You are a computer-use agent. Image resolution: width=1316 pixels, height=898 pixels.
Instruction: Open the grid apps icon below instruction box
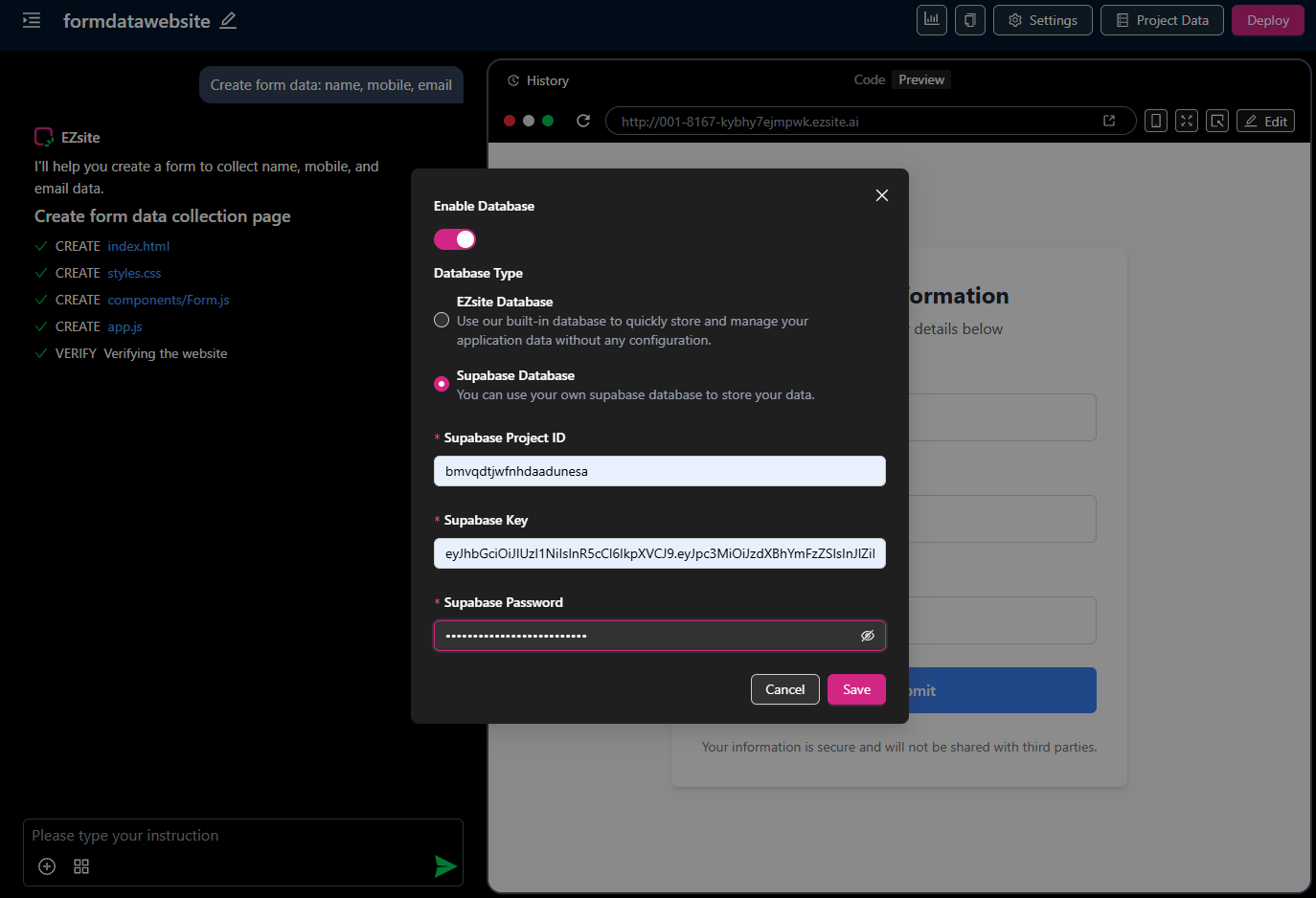click(x=81, y=866)
